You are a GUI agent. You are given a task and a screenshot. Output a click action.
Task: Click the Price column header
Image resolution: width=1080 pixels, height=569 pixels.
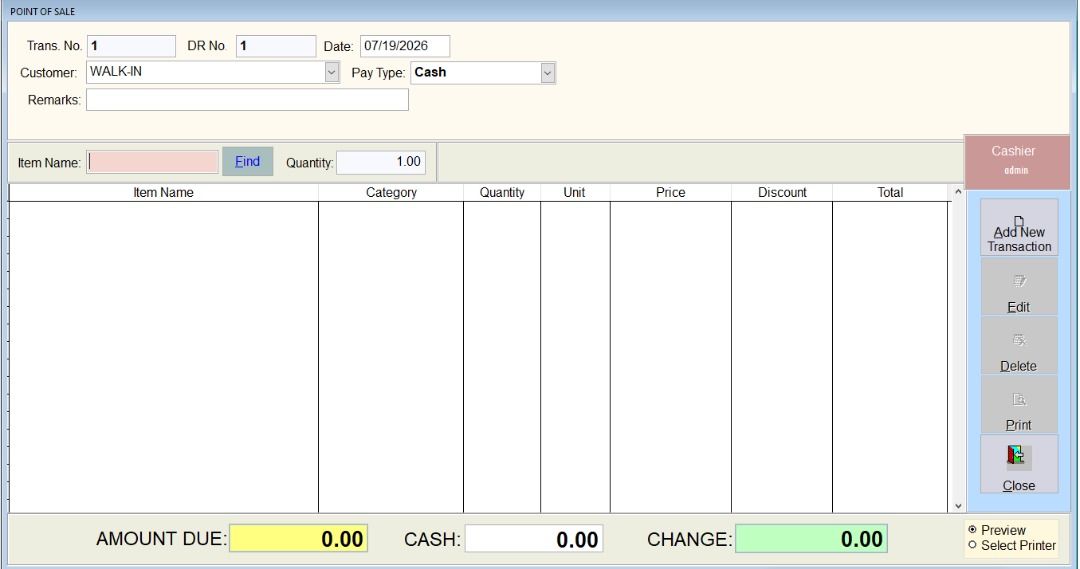pyautogui.click(x=671, y=192)
